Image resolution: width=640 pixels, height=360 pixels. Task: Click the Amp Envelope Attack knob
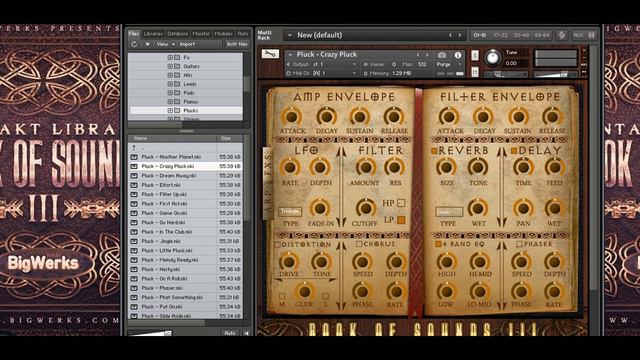click(x=291, y=117)
